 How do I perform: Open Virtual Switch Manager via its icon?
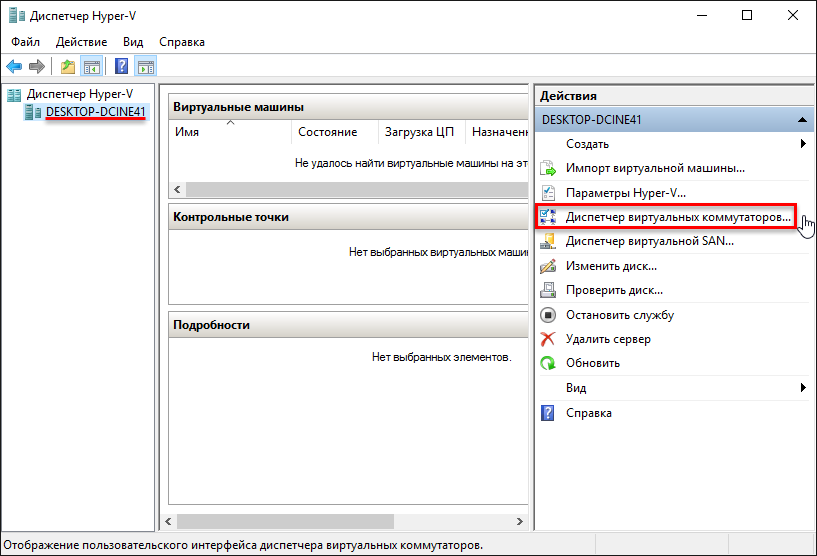(547, 216)
